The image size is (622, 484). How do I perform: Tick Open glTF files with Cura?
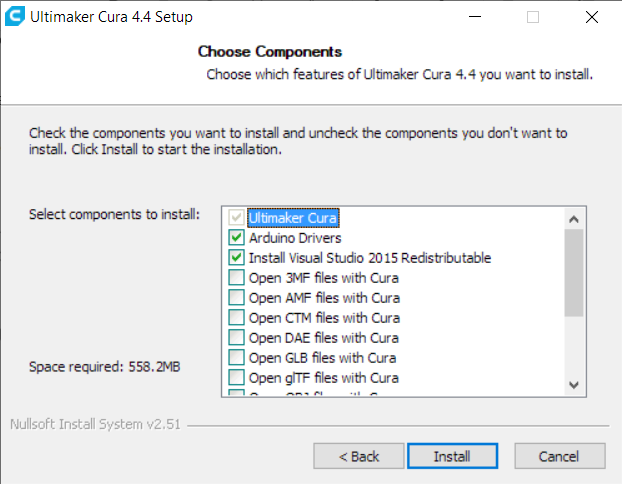[236, 378]
